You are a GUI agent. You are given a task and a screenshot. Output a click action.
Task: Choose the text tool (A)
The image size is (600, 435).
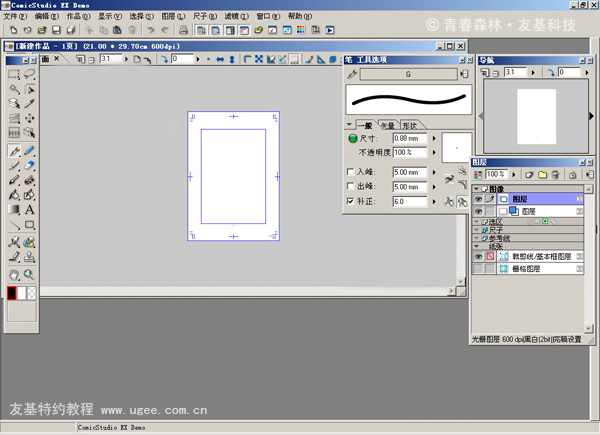30,210
